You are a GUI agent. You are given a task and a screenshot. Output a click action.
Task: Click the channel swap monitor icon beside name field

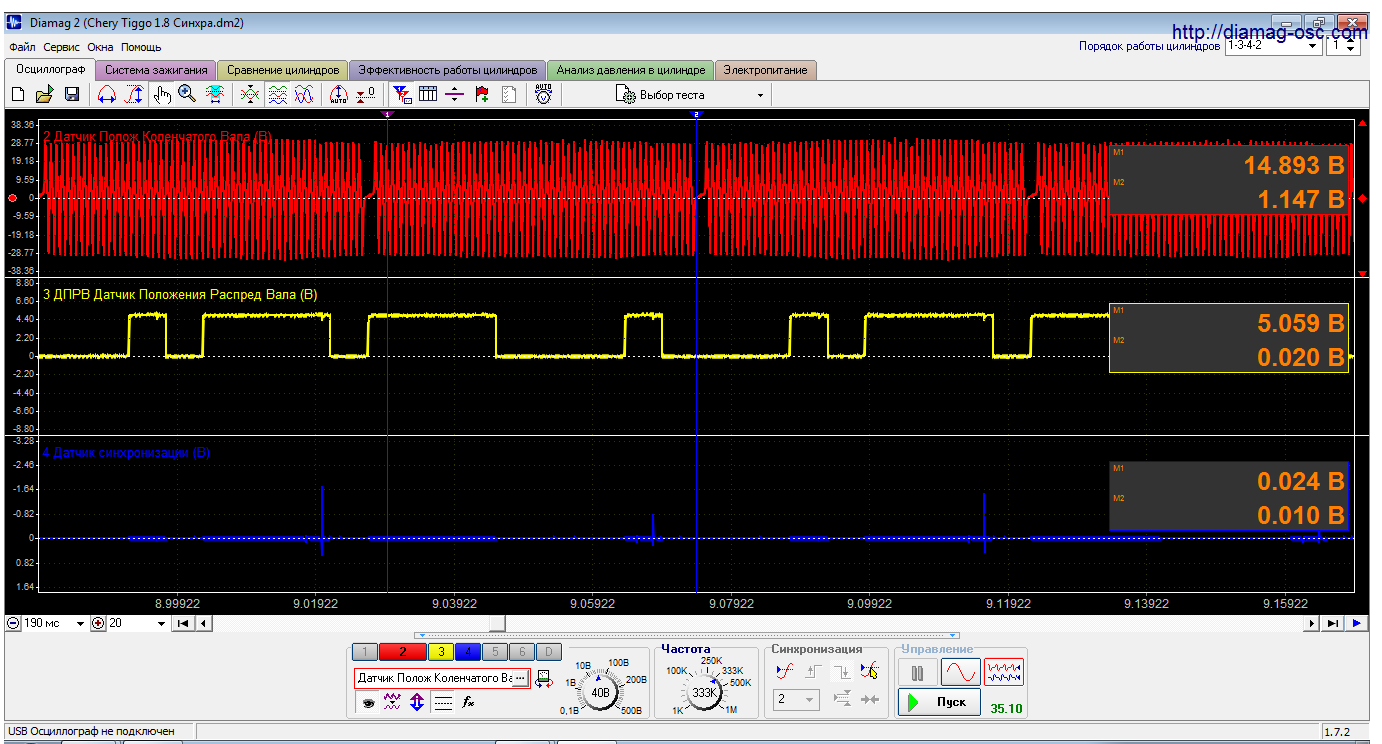tap(545, 679)
